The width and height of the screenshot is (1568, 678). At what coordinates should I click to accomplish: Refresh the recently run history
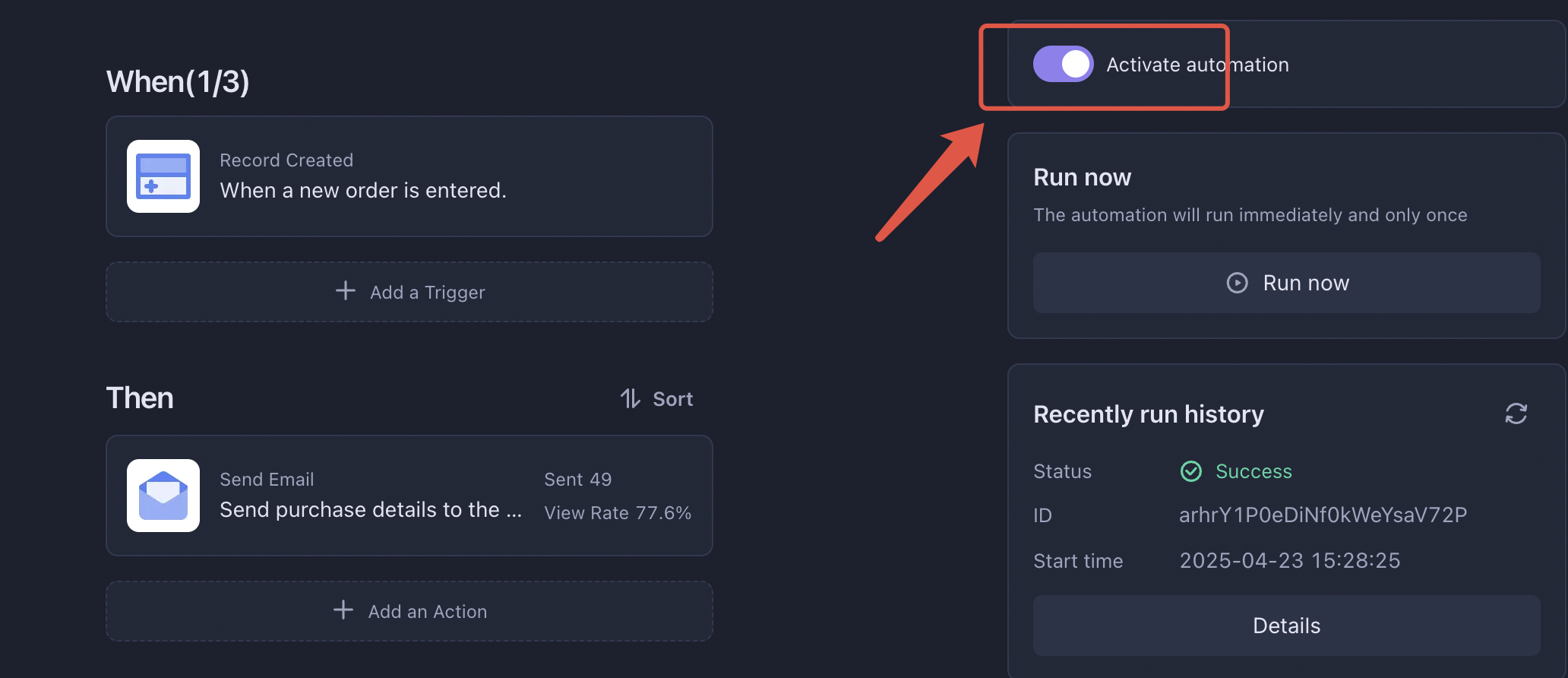[1516, 413]
